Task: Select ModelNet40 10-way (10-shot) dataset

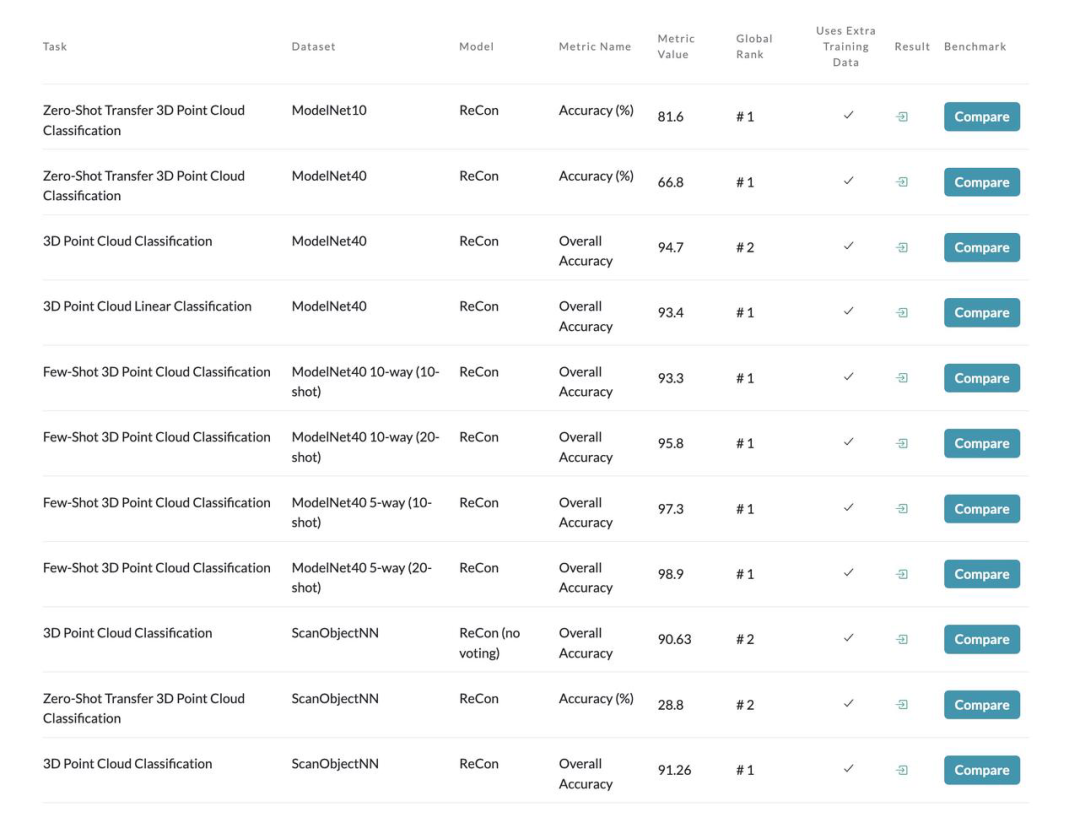Action: (x=365, y=382)
